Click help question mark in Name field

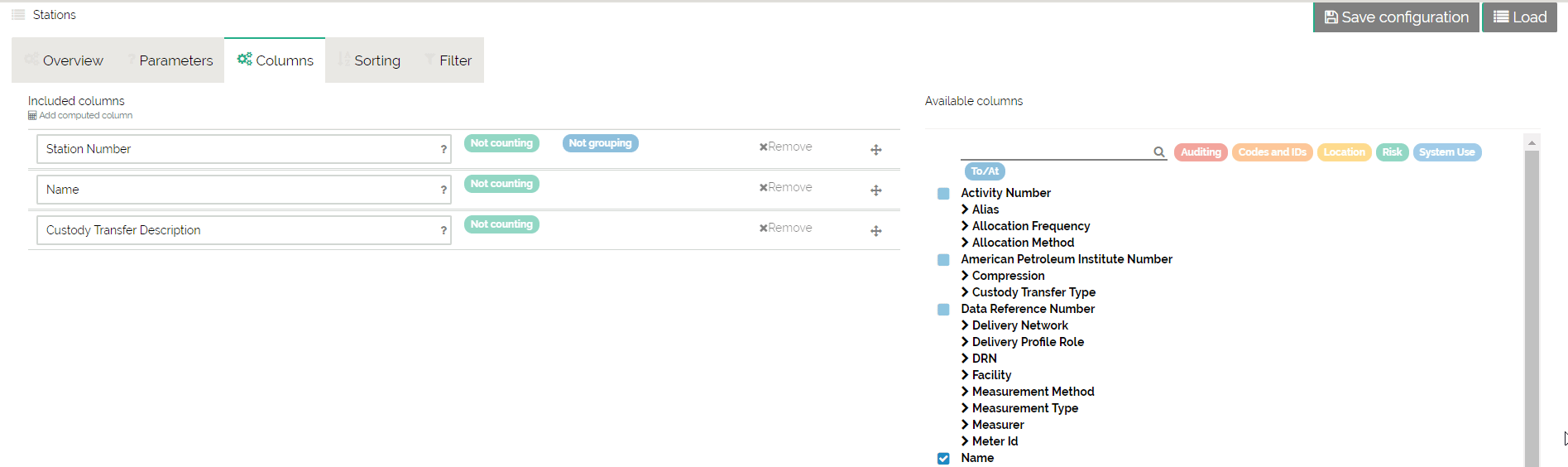pyautogui.click(x=444, y=190)
